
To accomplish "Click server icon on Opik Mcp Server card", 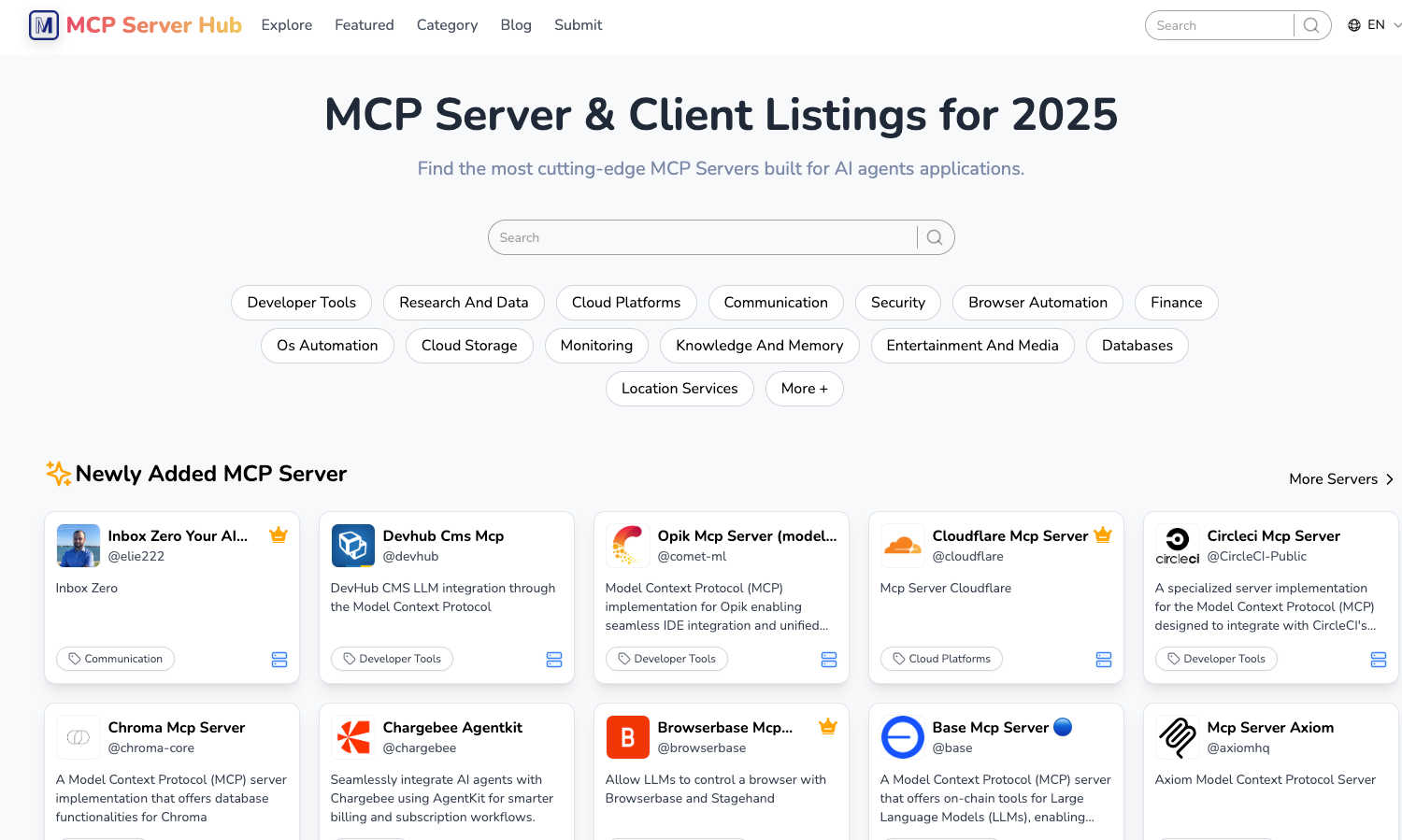I will [829, 660].
